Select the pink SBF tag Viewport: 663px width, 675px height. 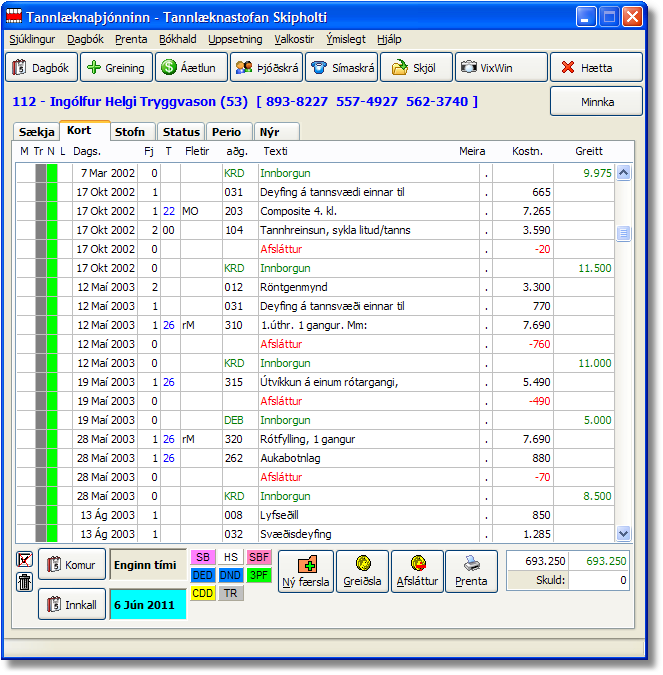coord(259,557)
